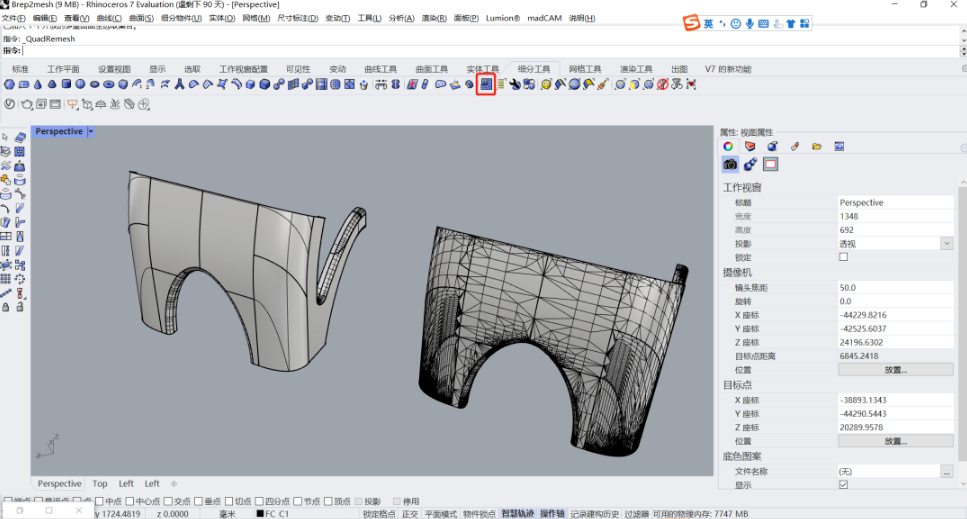Open the color wheel properties tab icon
This screenshot has height=519, width=967.
pyautogui.click(x=728, y=146)
